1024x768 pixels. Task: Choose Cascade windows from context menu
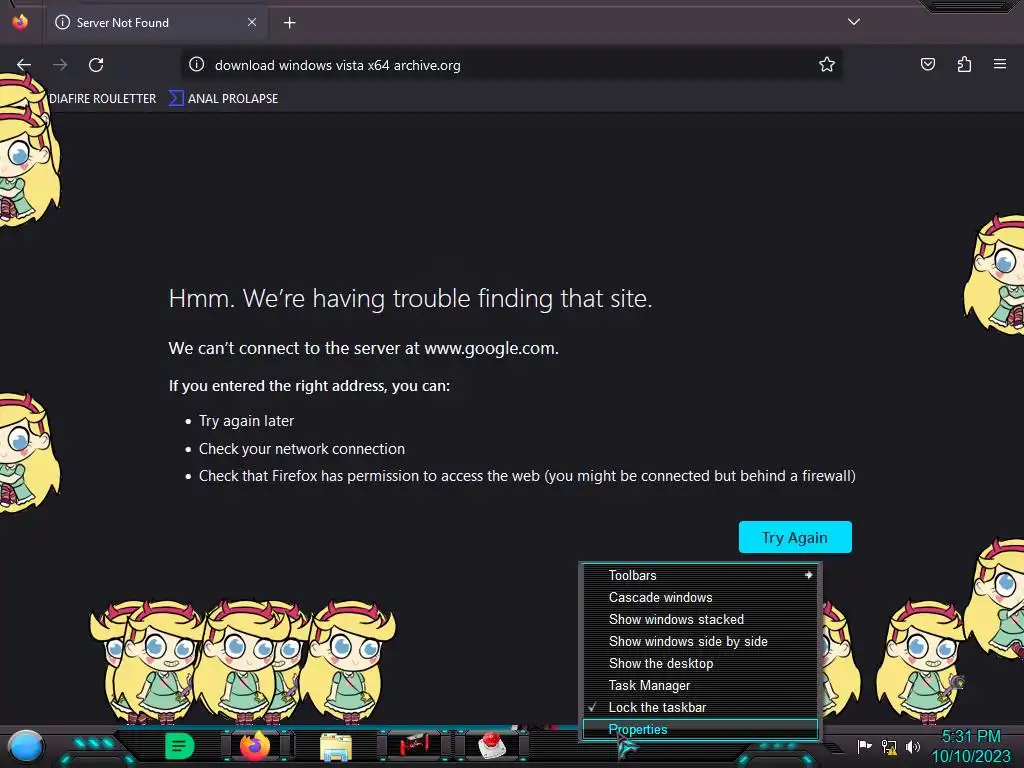[x=699, y=598]
